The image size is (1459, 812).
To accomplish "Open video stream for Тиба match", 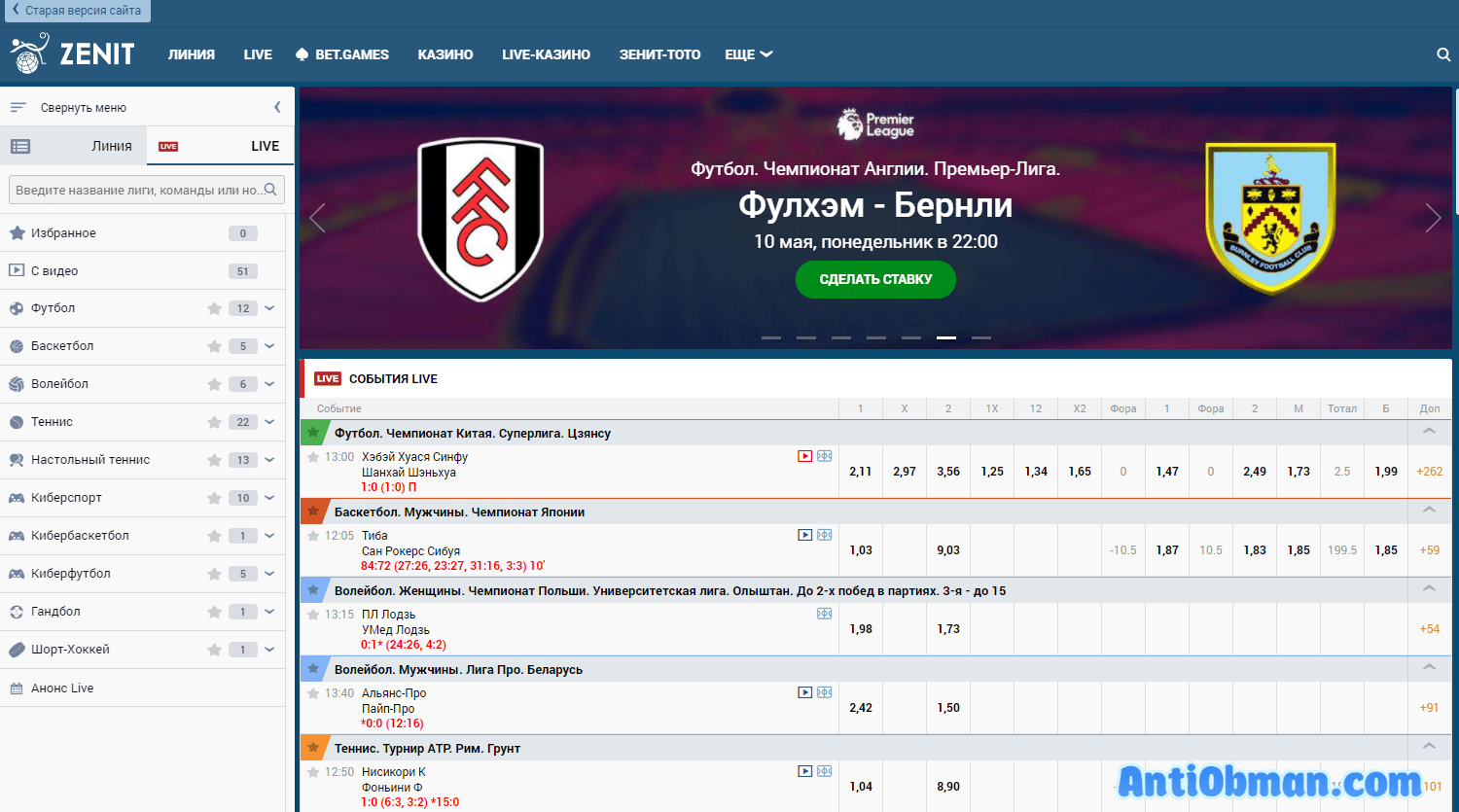I will (804, 535).
